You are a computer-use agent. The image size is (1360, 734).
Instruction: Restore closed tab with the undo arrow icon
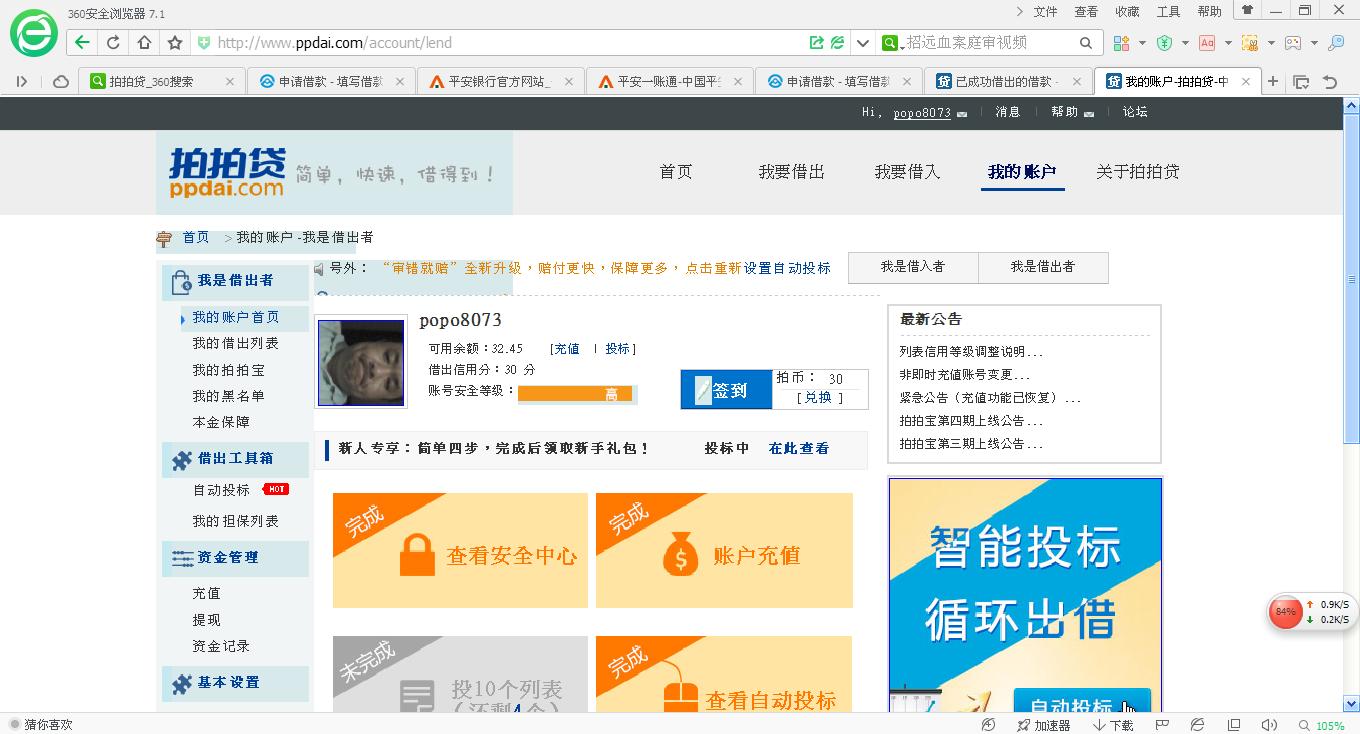pyautogui.click(x=1330, y=82)
